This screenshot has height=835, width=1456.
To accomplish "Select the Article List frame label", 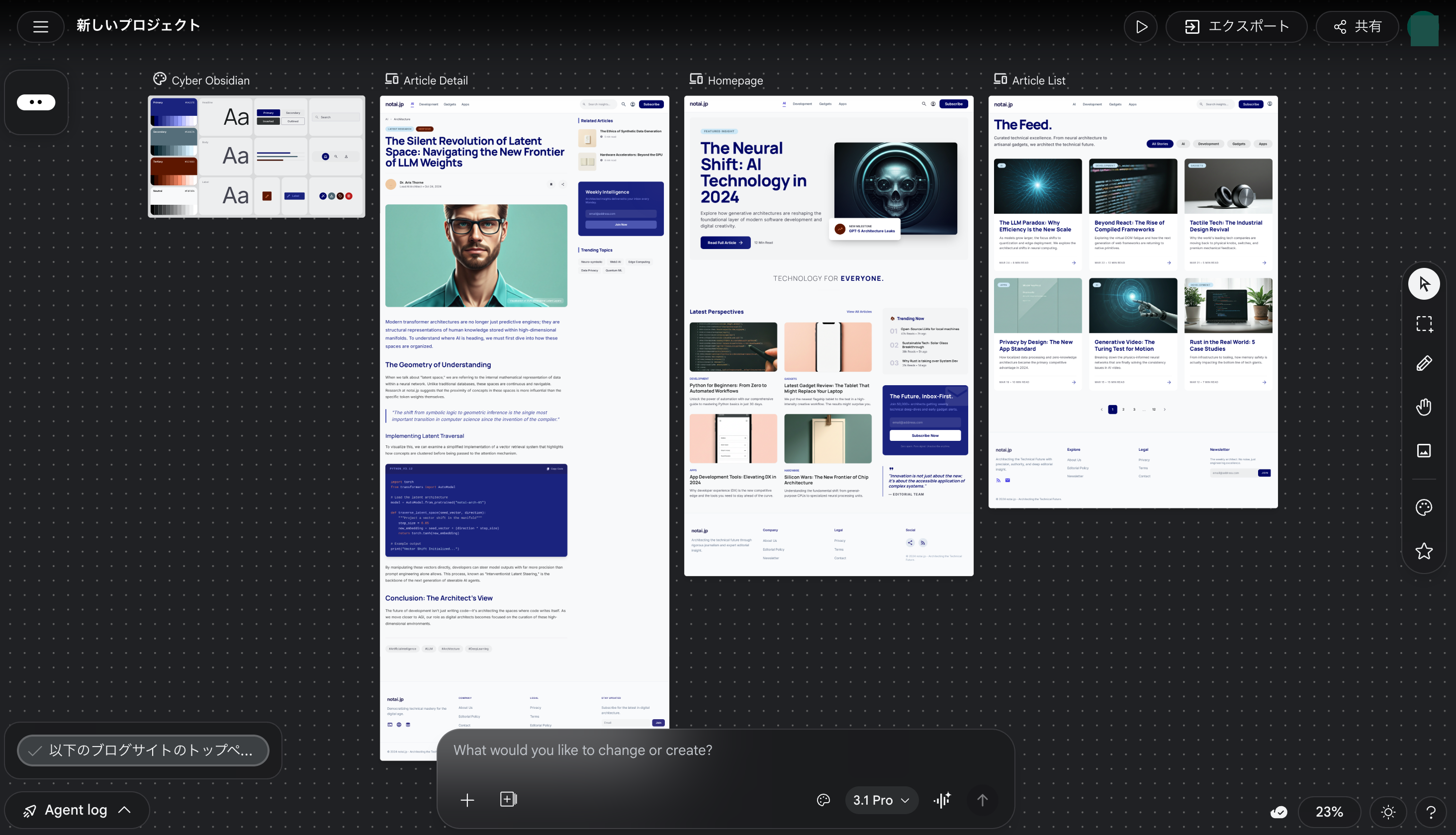I will [1038, 81].
